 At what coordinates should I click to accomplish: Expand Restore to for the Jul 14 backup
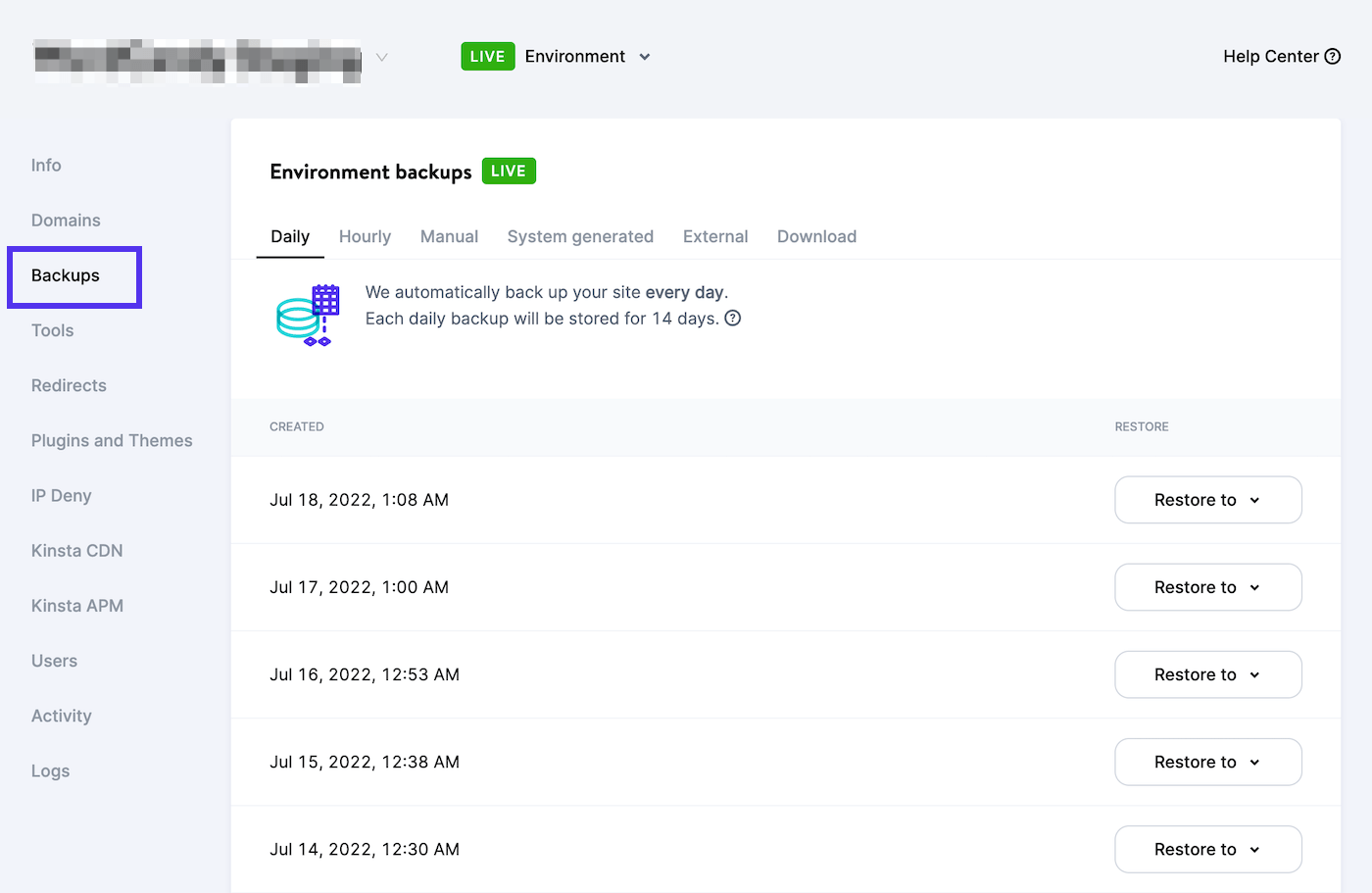click(1207, 849)
